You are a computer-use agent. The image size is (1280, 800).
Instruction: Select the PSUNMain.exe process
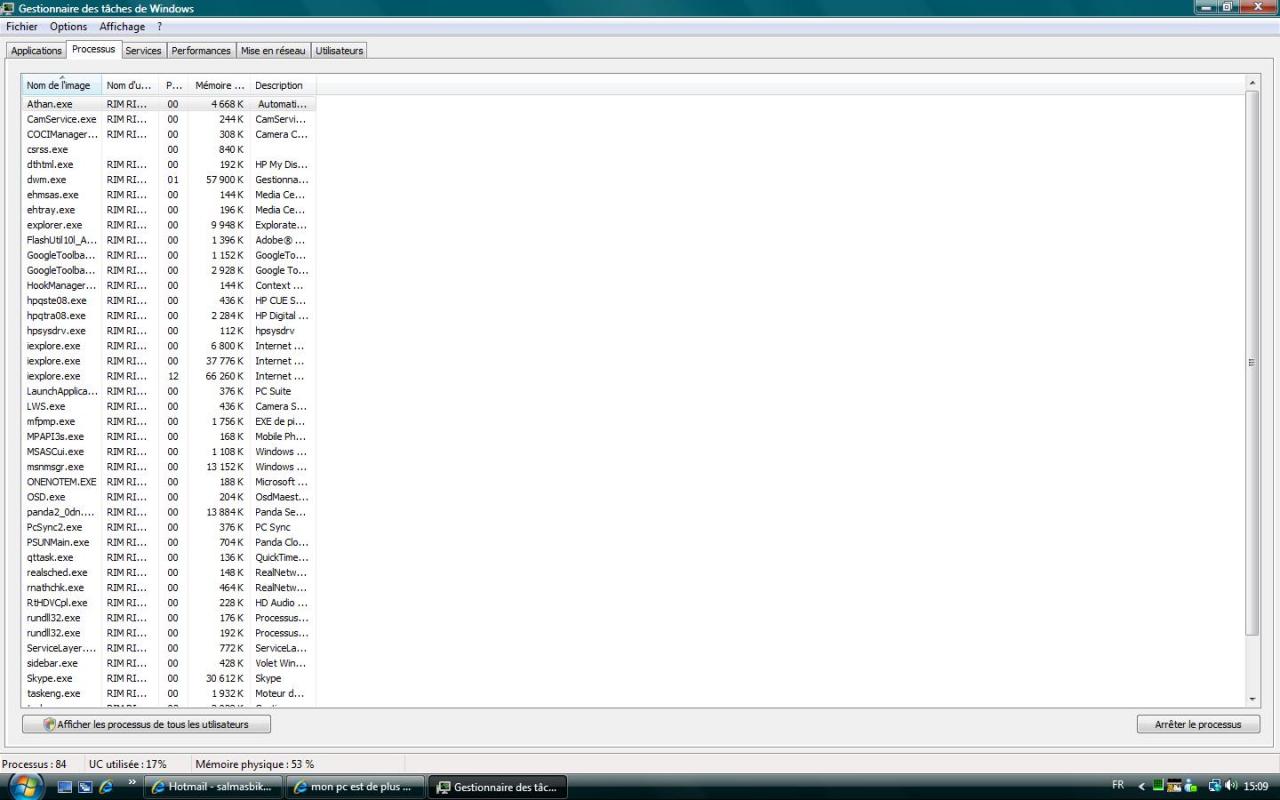point(168,542)
